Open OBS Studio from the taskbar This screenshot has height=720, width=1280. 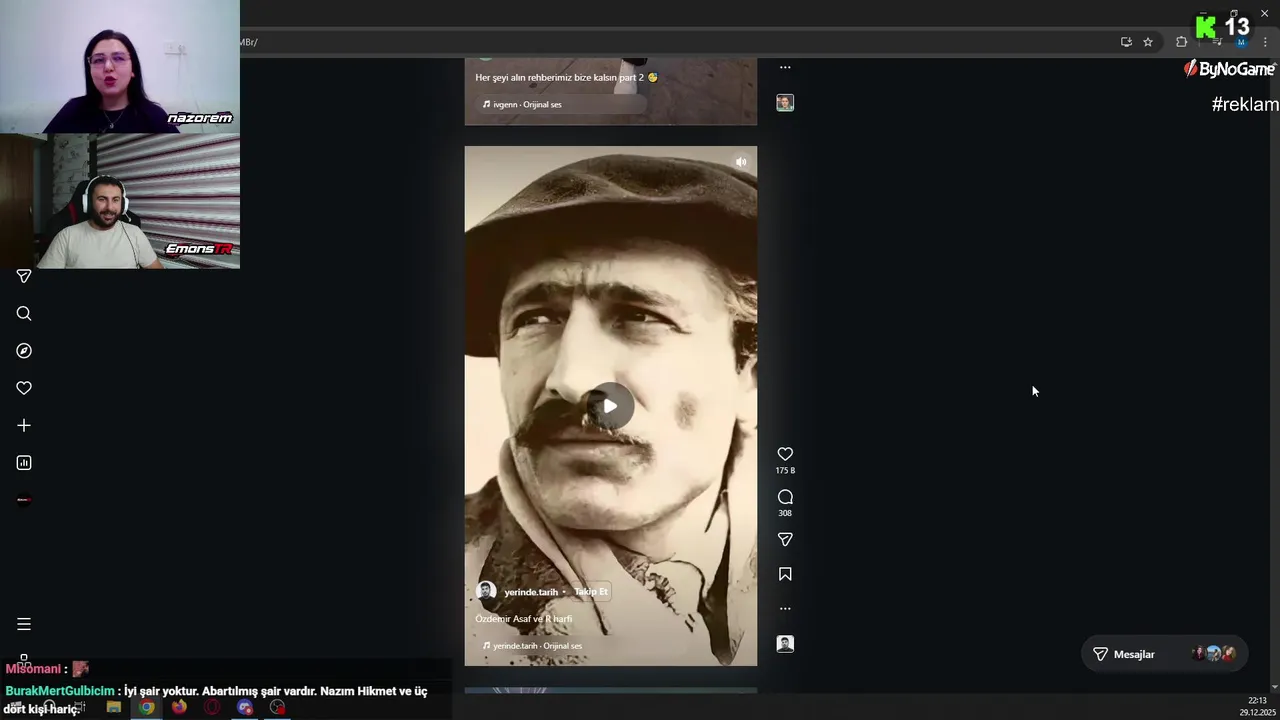[278, 707]
